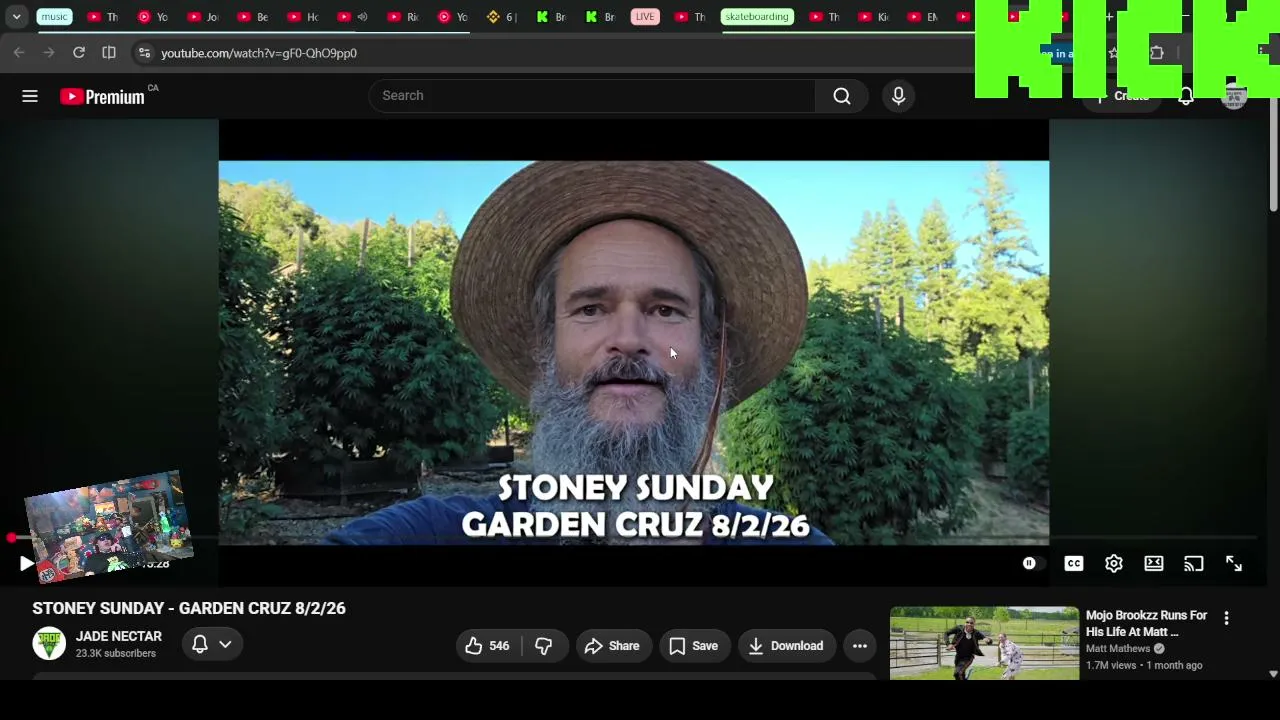Go to the Matt Mathews channel
1280x720 pixels.
pos(1118,649)
